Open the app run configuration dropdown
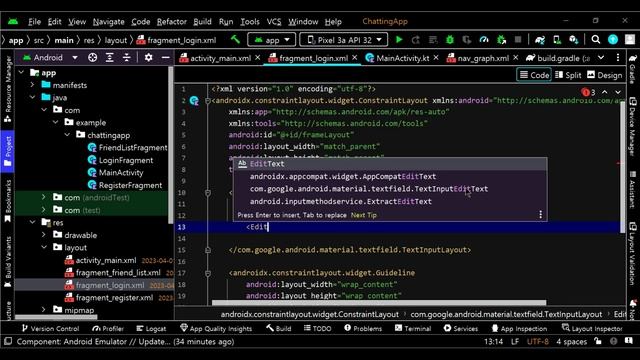Viewport: 640px width, 360px height. [x=271, y=40]
